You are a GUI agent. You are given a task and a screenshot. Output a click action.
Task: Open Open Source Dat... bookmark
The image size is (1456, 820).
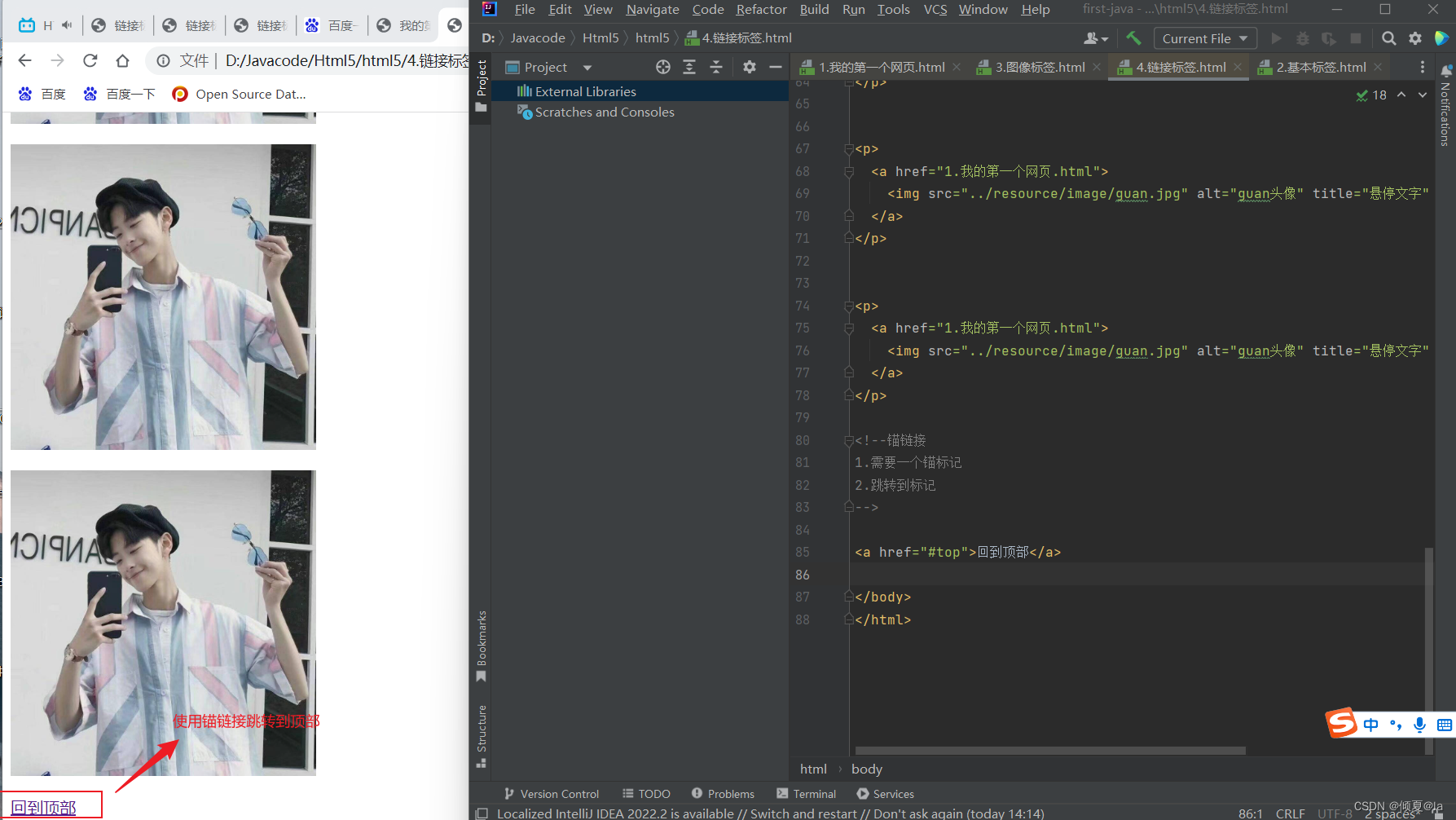239,94
